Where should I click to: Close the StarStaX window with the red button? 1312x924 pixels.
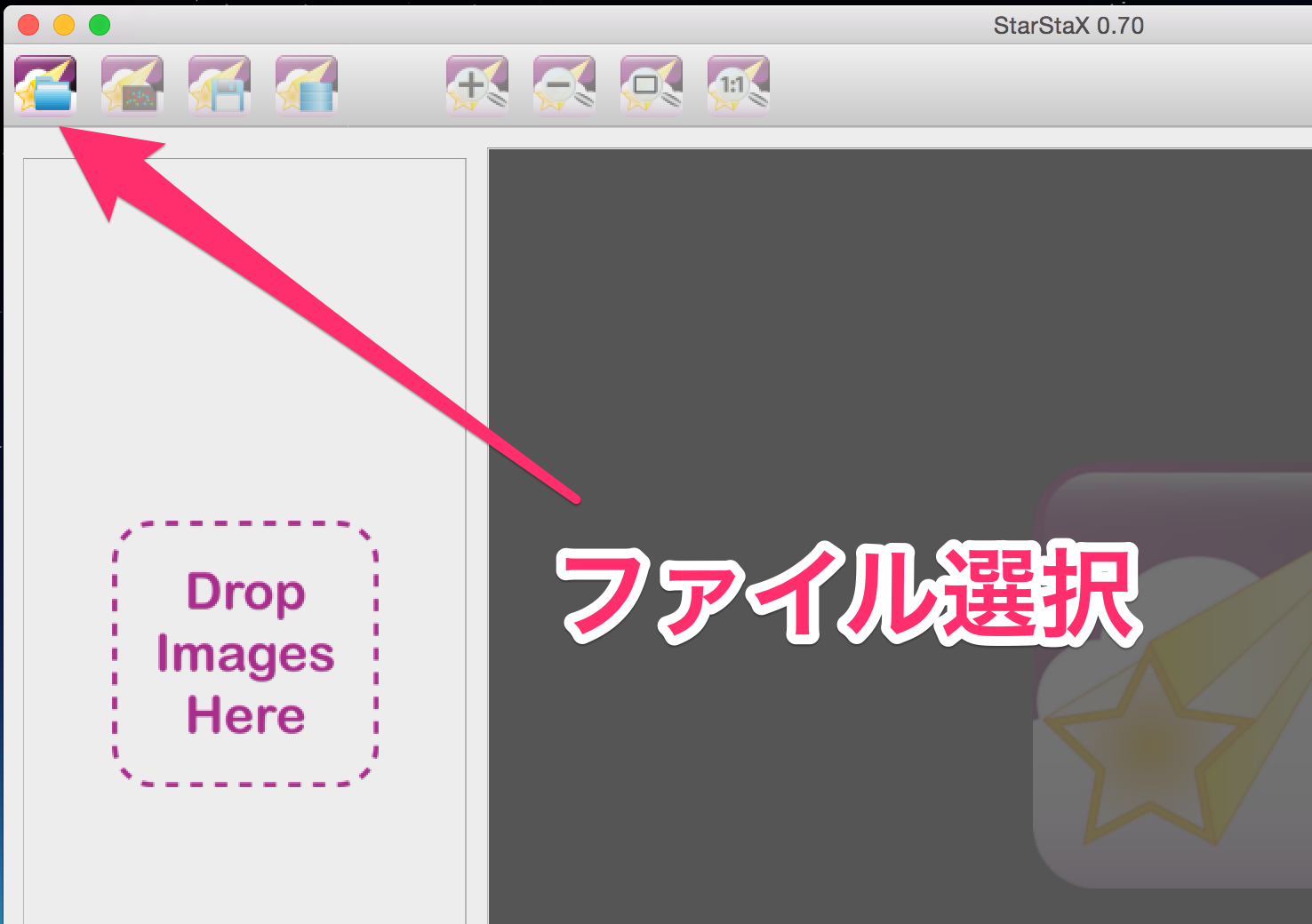tap(28, 25)
